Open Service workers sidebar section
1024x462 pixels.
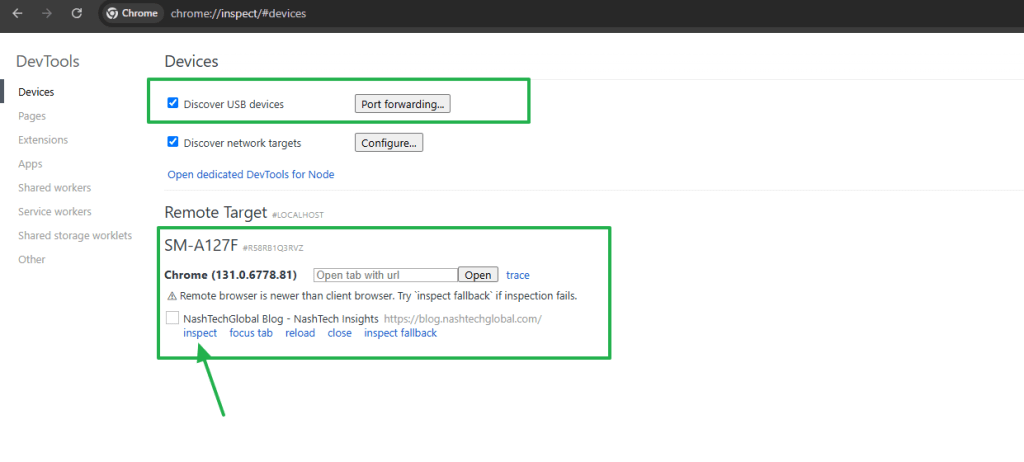54,211
